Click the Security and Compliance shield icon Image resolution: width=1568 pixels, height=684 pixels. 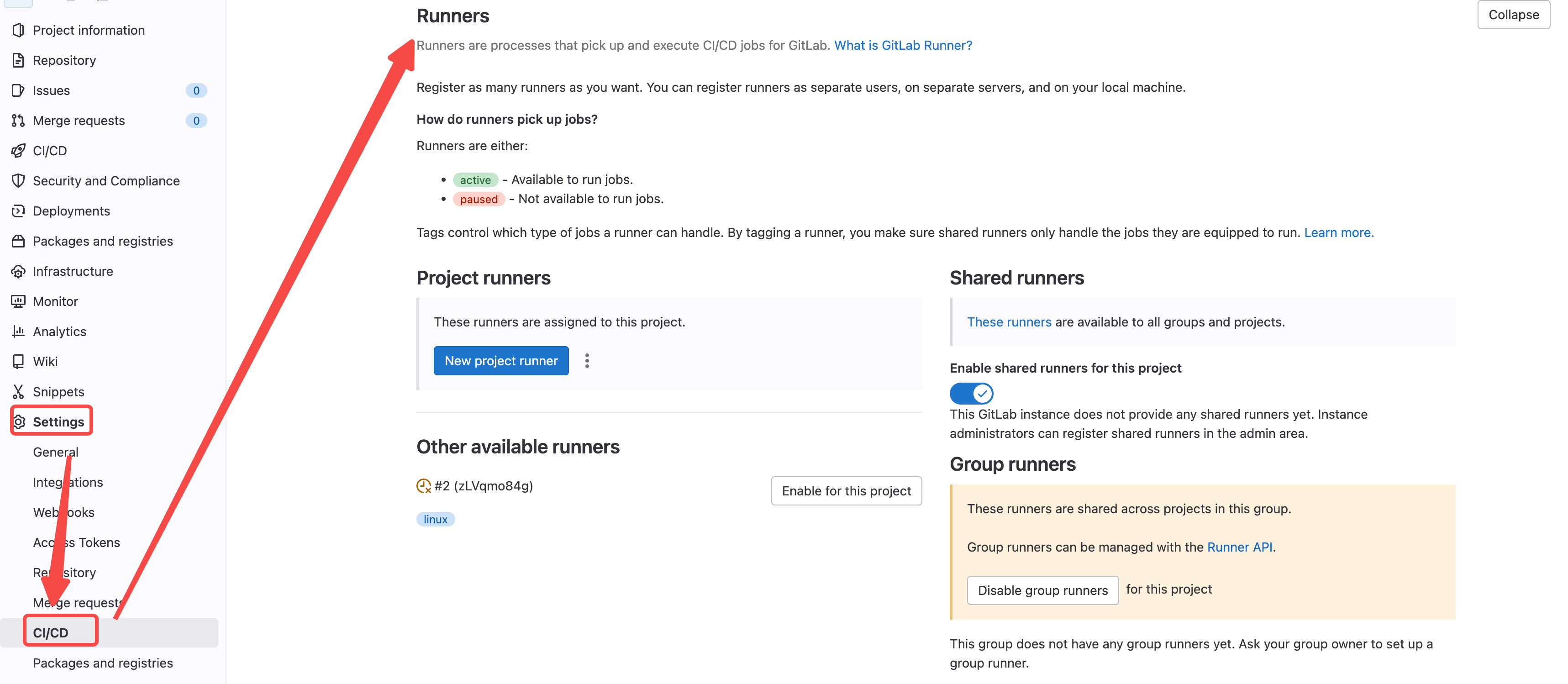click(18, 181)
